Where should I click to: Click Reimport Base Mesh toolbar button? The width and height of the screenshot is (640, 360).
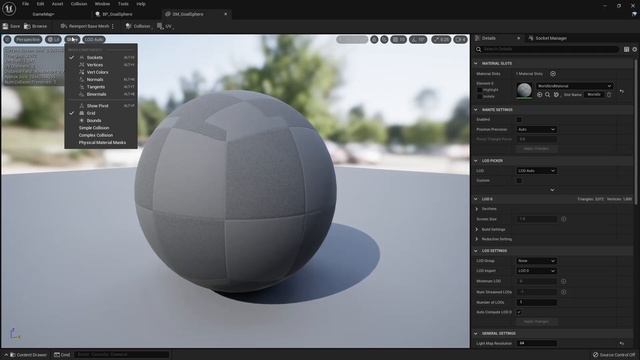pyautogui.click(x=85, y=26)
